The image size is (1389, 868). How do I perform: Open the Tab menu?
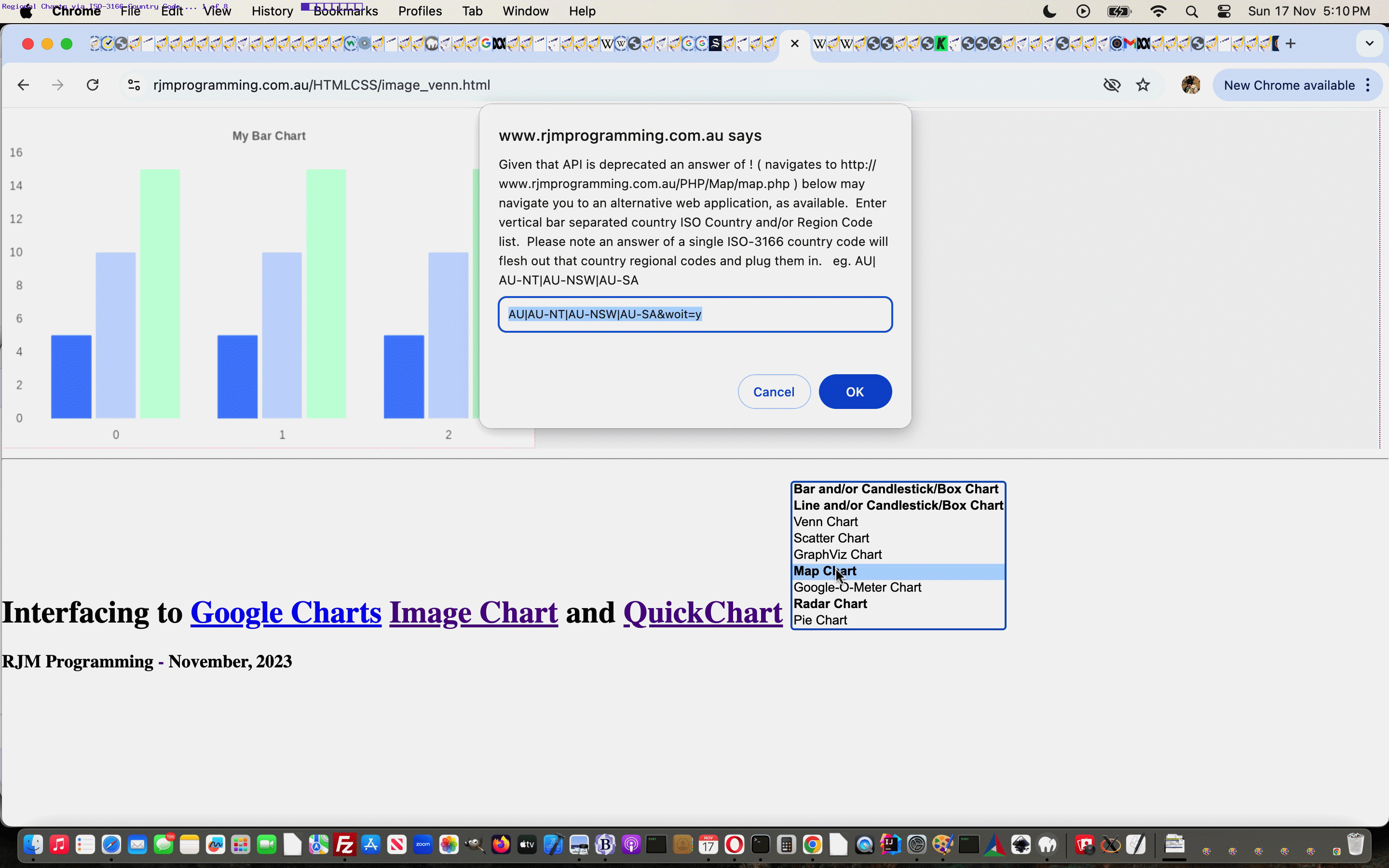472,11
